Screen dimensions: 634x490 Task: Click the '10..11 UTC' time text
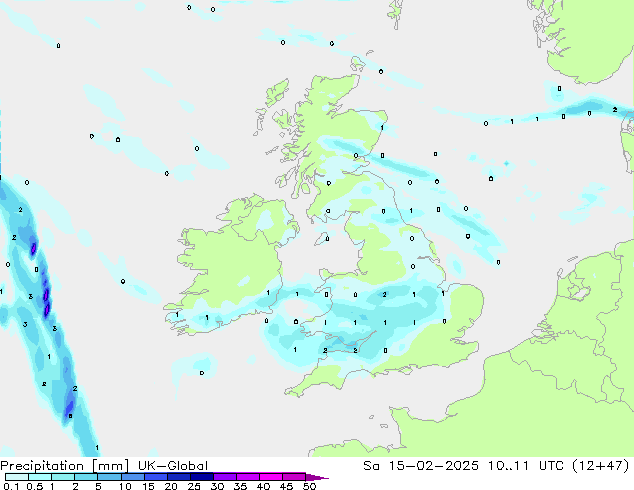525,466
